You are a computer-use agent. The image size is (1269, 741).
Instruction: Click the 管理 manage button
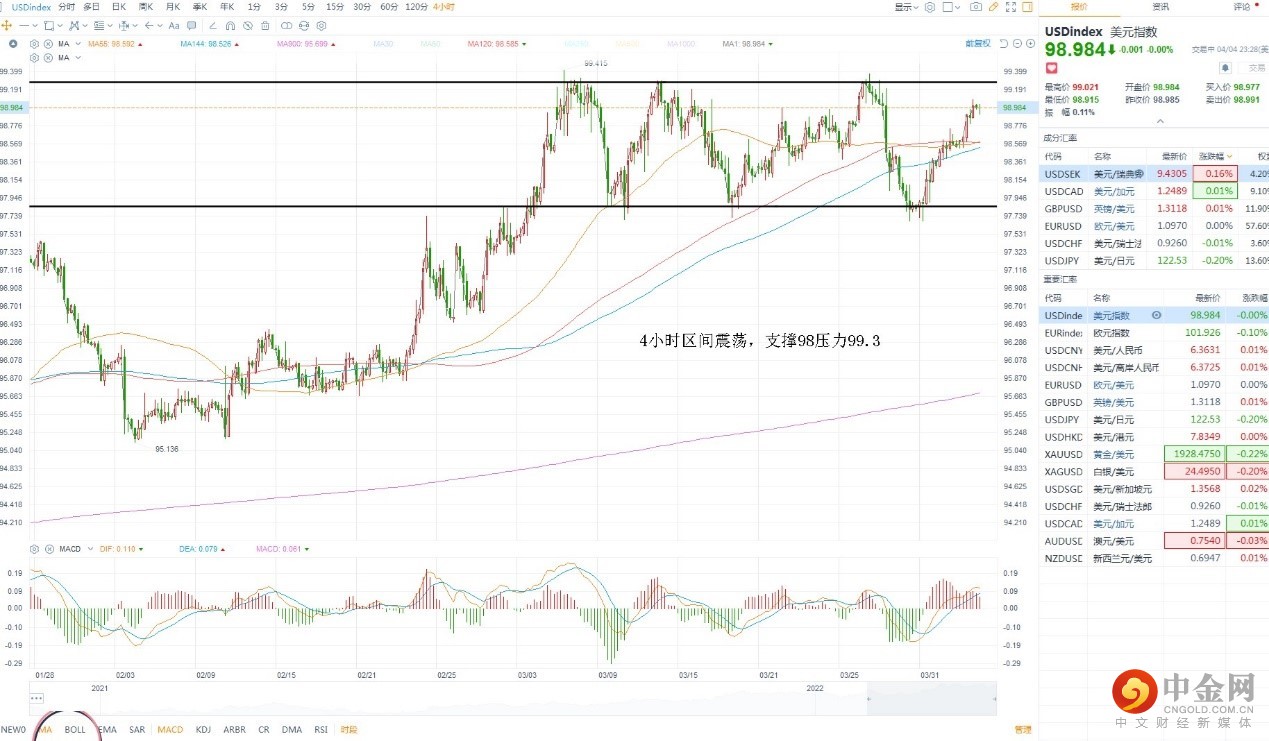(1022, 730)
